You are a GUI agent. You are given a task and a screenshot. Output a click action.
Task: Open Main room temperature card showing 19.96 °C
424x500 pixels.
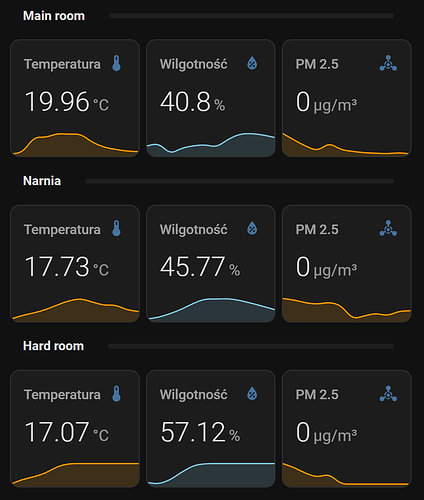(75, 98)
